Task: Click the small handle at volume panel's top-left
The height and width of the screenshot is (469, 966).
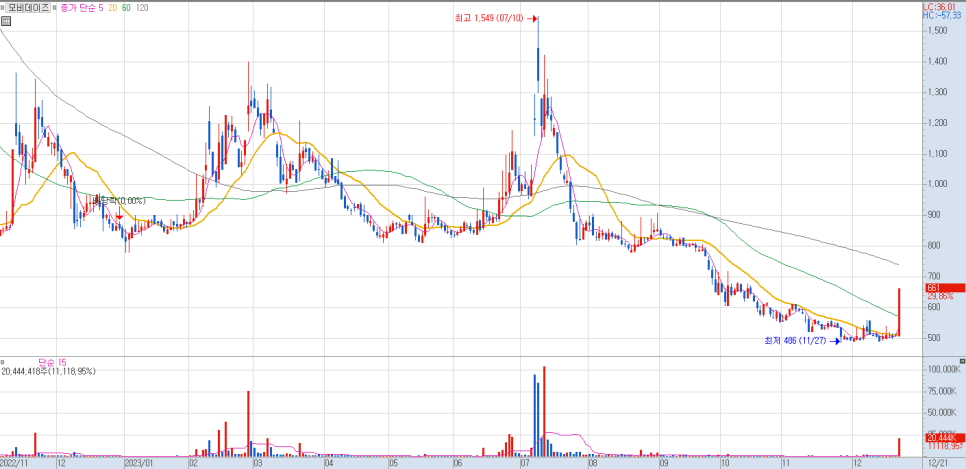Action: click(x=3, y=362)
